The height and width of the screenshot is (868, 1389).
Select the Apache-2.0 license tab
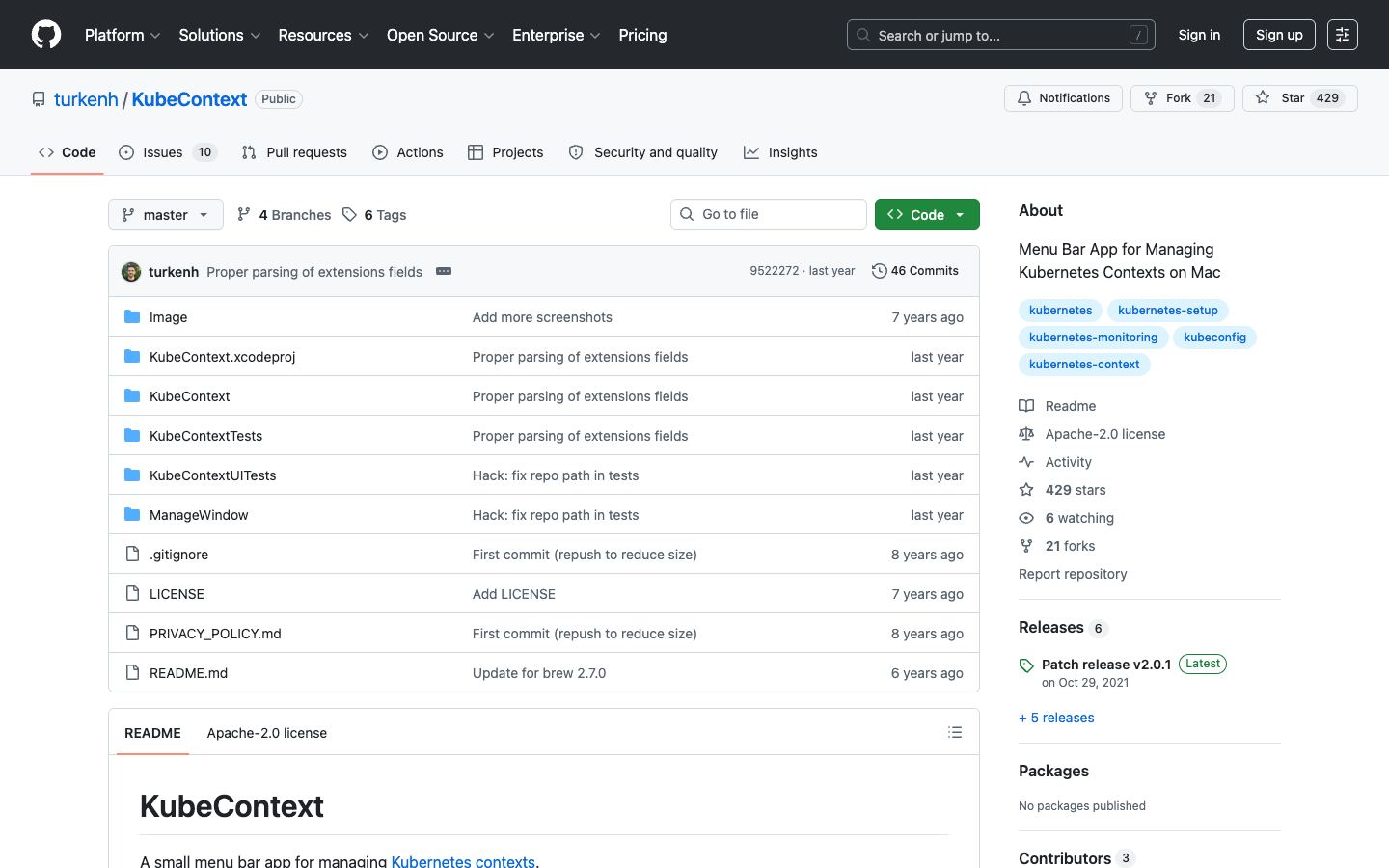(x=267, y=733)
